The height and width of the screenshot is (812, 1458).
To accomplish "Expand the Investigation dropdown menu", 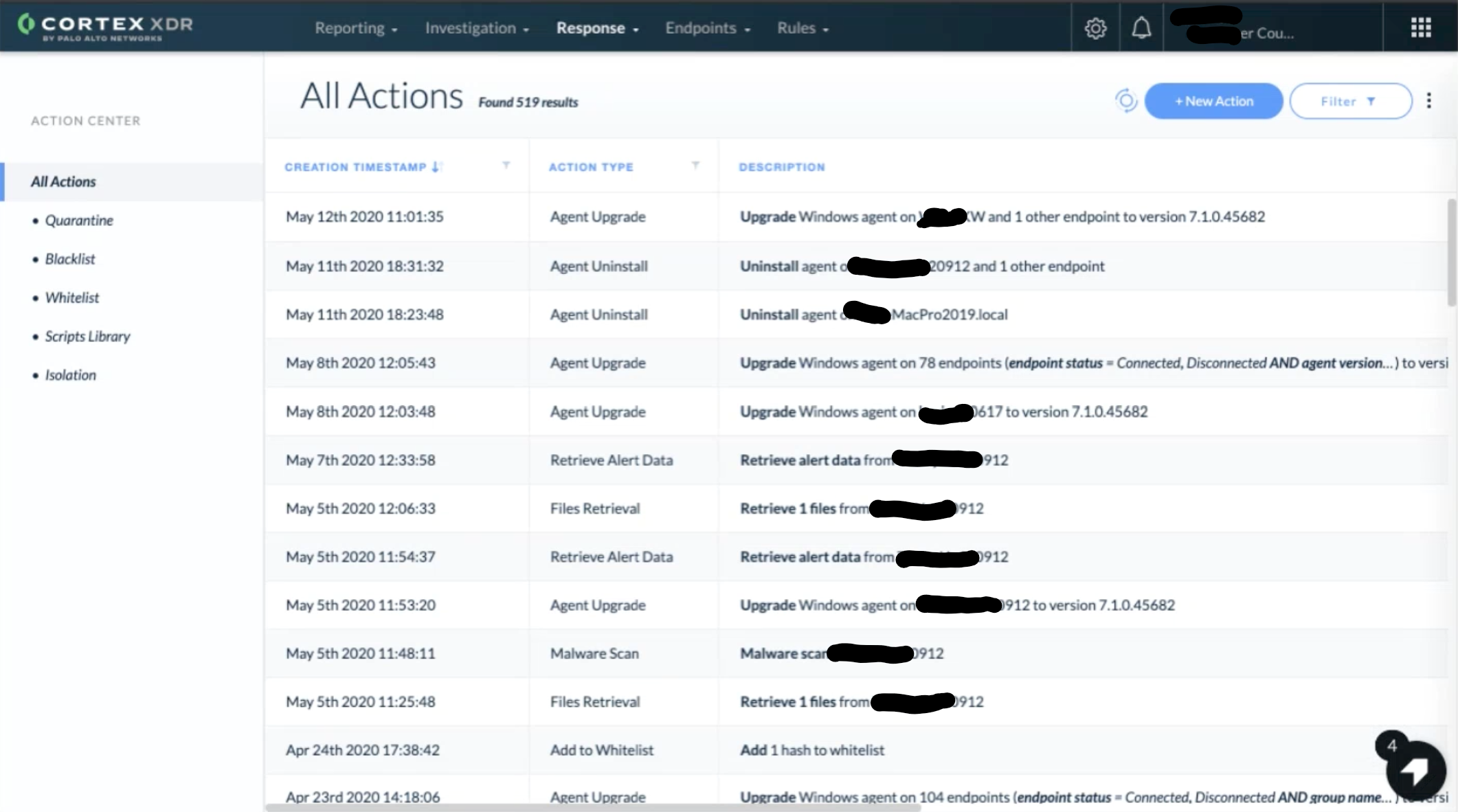I will [x=477, y=28].
